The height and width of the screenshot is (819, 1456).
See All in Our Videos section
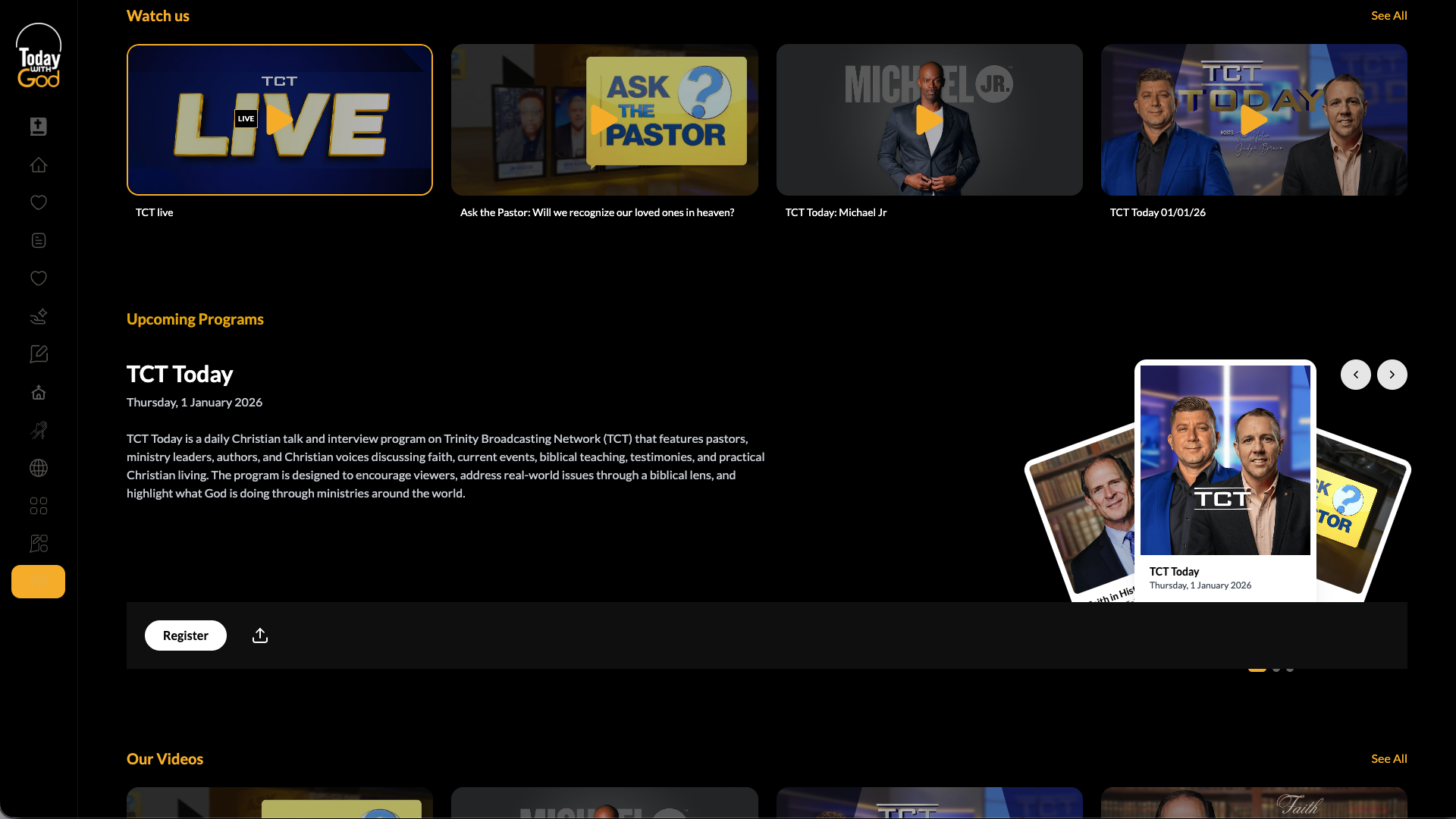click(x=1389, y=758)
